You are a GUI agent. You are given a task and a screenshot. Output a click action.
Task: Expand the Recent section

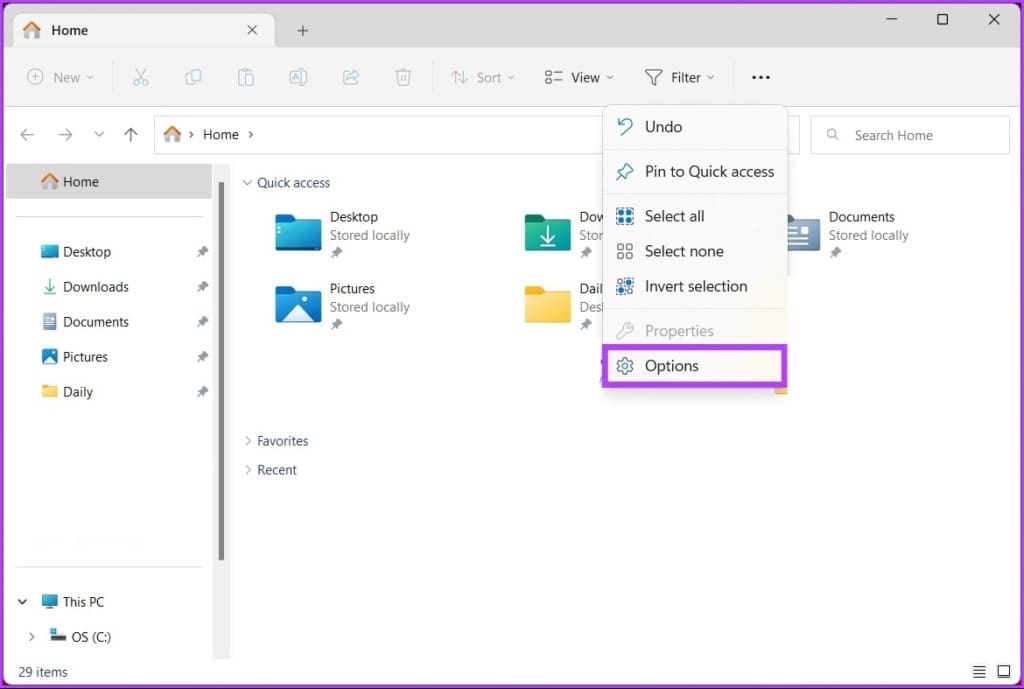pyautogui.click(x=248, y=470)
